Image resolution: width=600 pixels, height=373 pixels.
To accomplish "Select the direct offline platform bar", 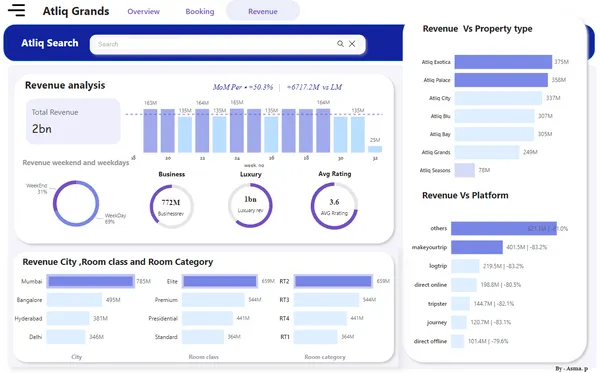I will click(458, 341).
